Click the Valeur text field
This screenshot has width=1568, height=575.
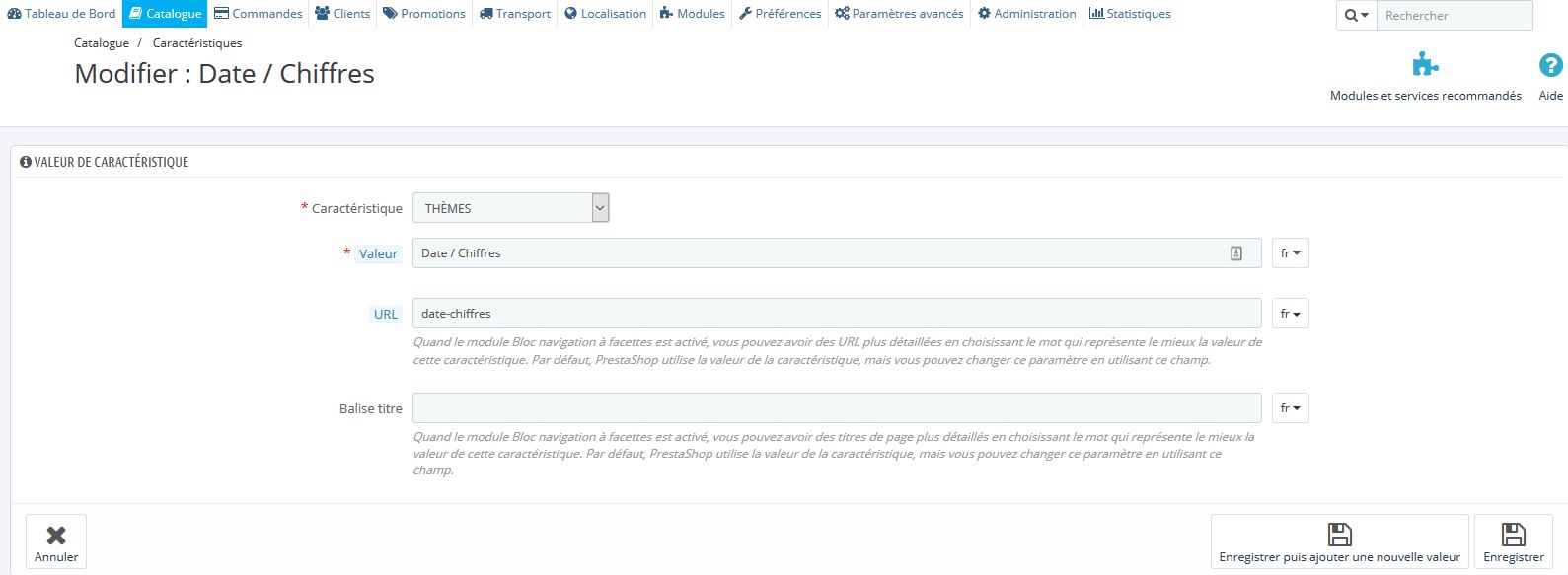[x=837, y=253]
